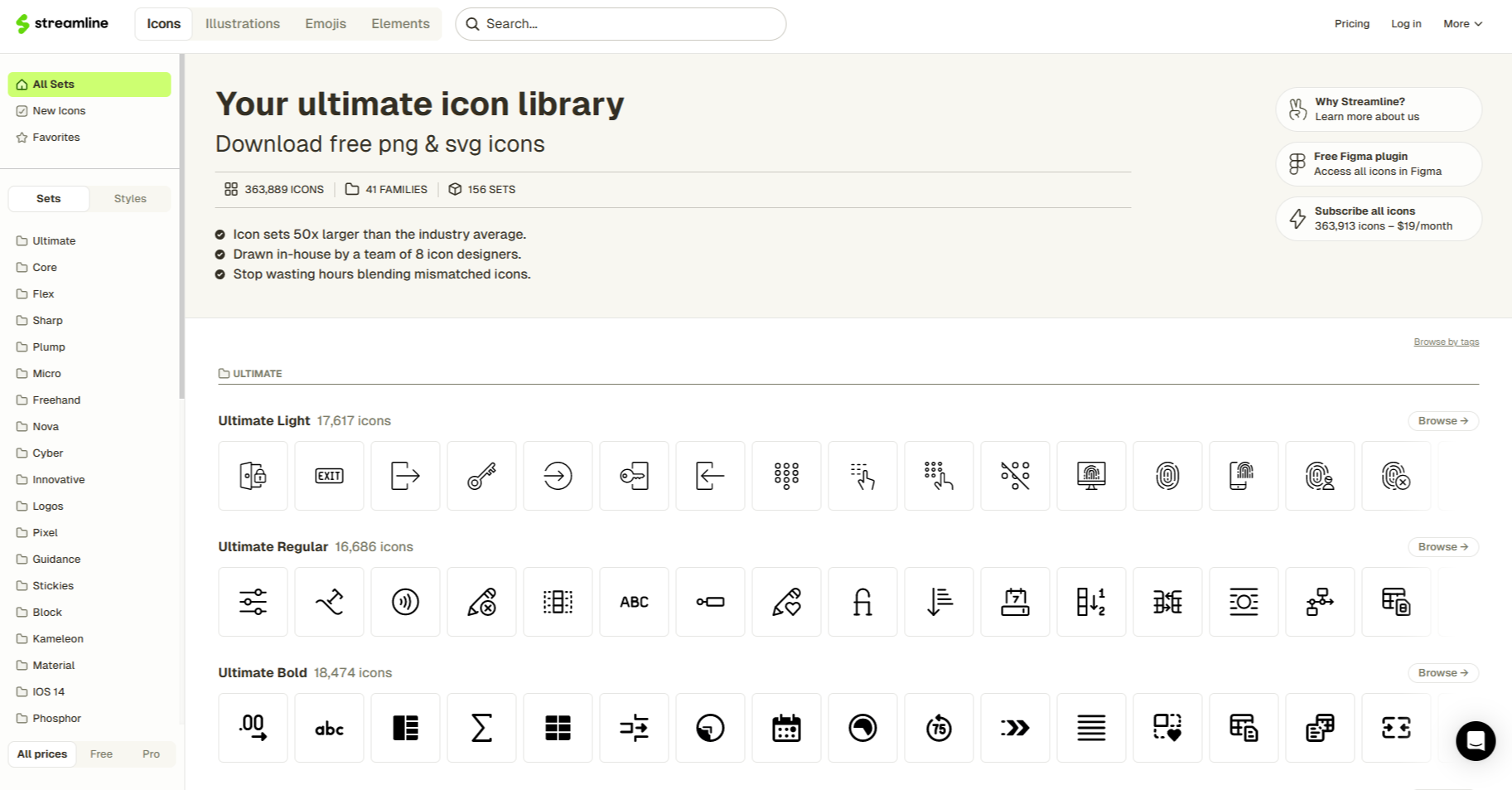The image size is (1512, 790).
Task: Browse the Ultimate Bold set
Action: click(1443, 673)
